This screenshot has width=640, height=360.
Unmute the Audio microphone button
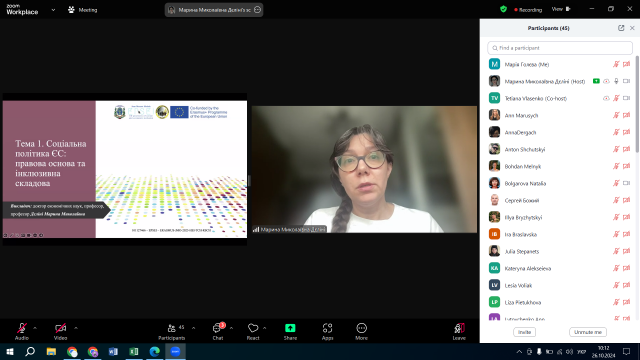(22, 331)
